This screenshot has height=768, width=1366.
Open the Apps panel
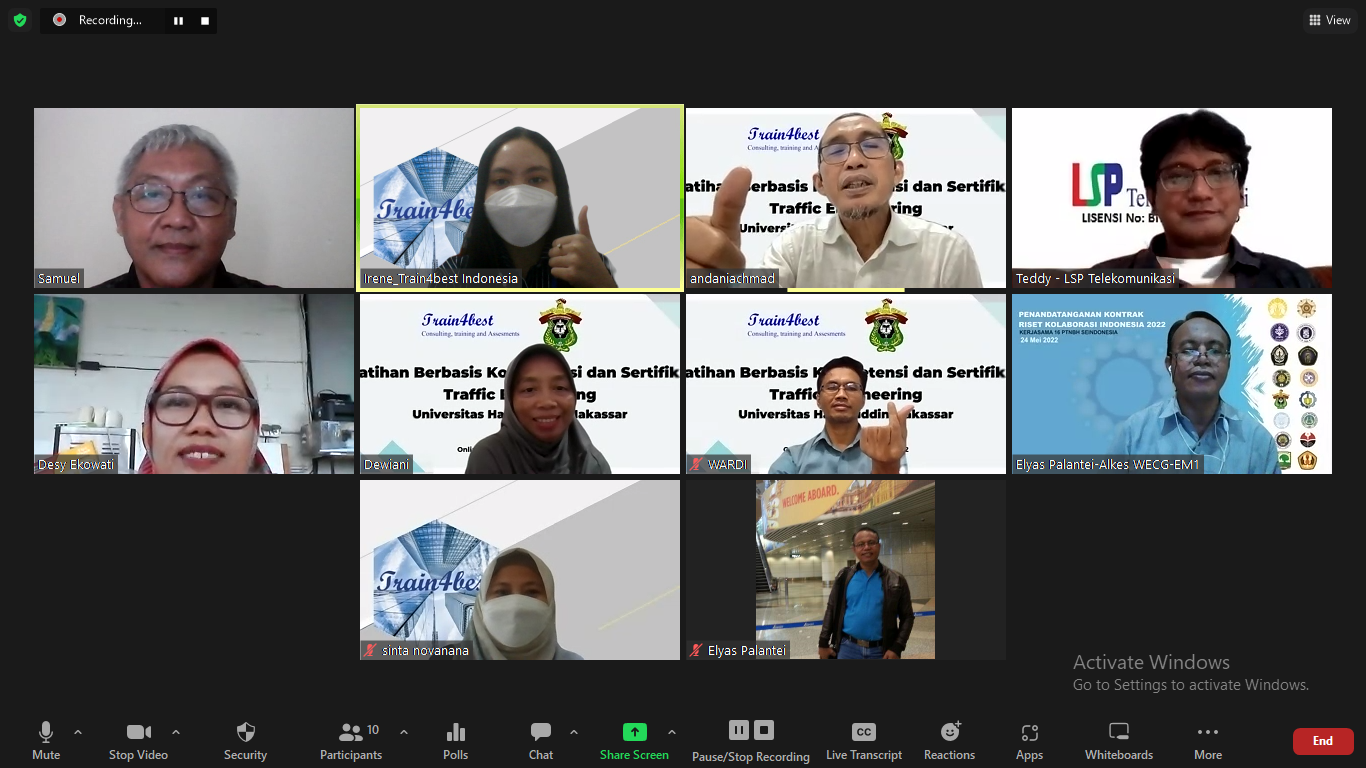point(1029,740)
